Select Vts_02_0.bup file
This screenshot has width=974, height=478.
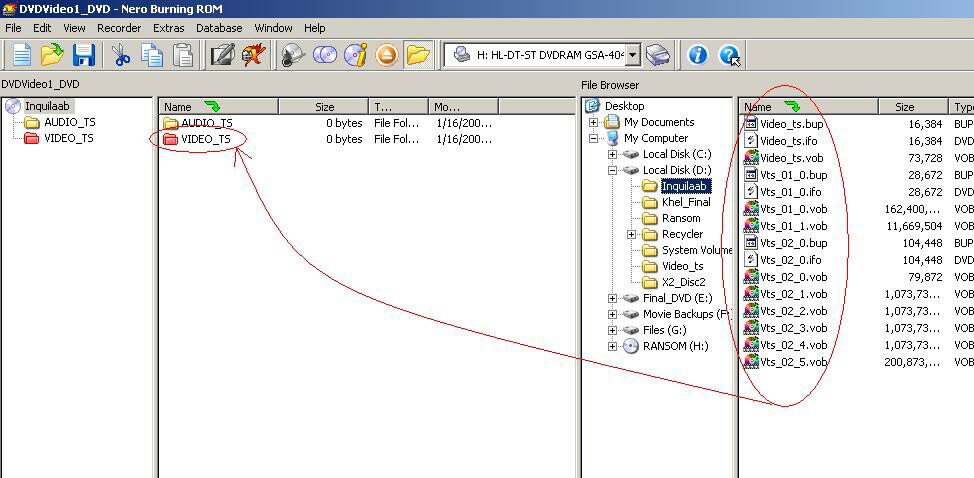tap(794, 243)
